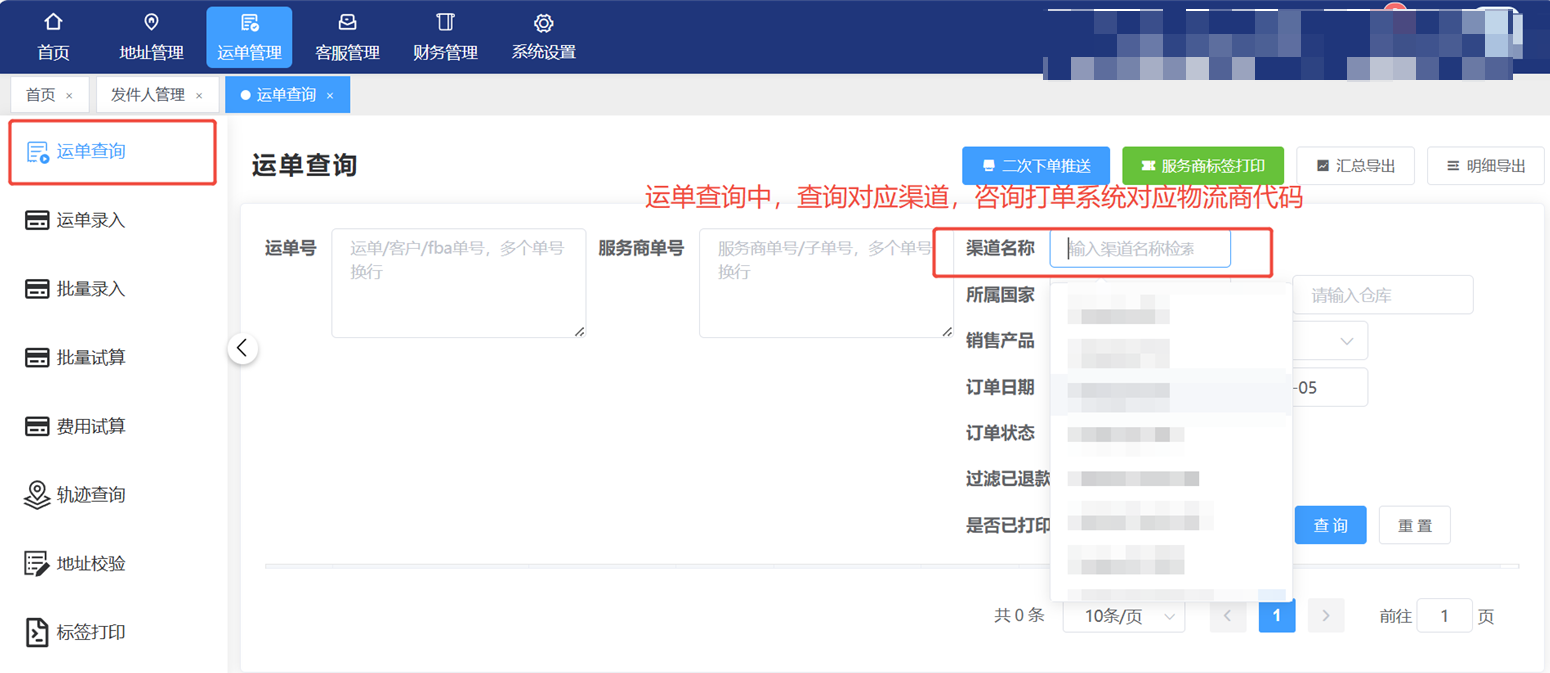
Task: Click the 查询 button
Action: [x=1330, y=525]
